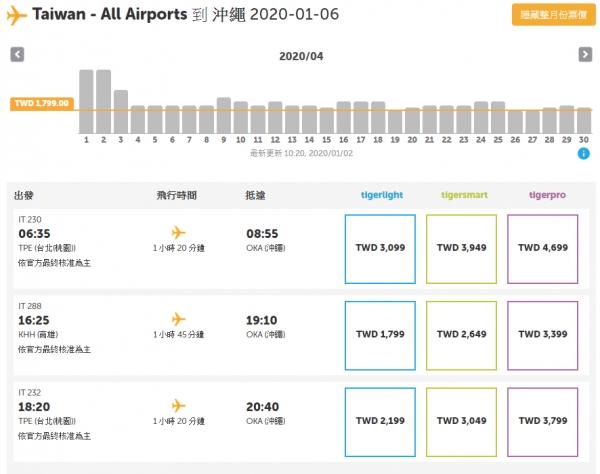This screenshot has height=474, width=600.
Task: Click arrival time 19:10
Action: pos(262,320)
